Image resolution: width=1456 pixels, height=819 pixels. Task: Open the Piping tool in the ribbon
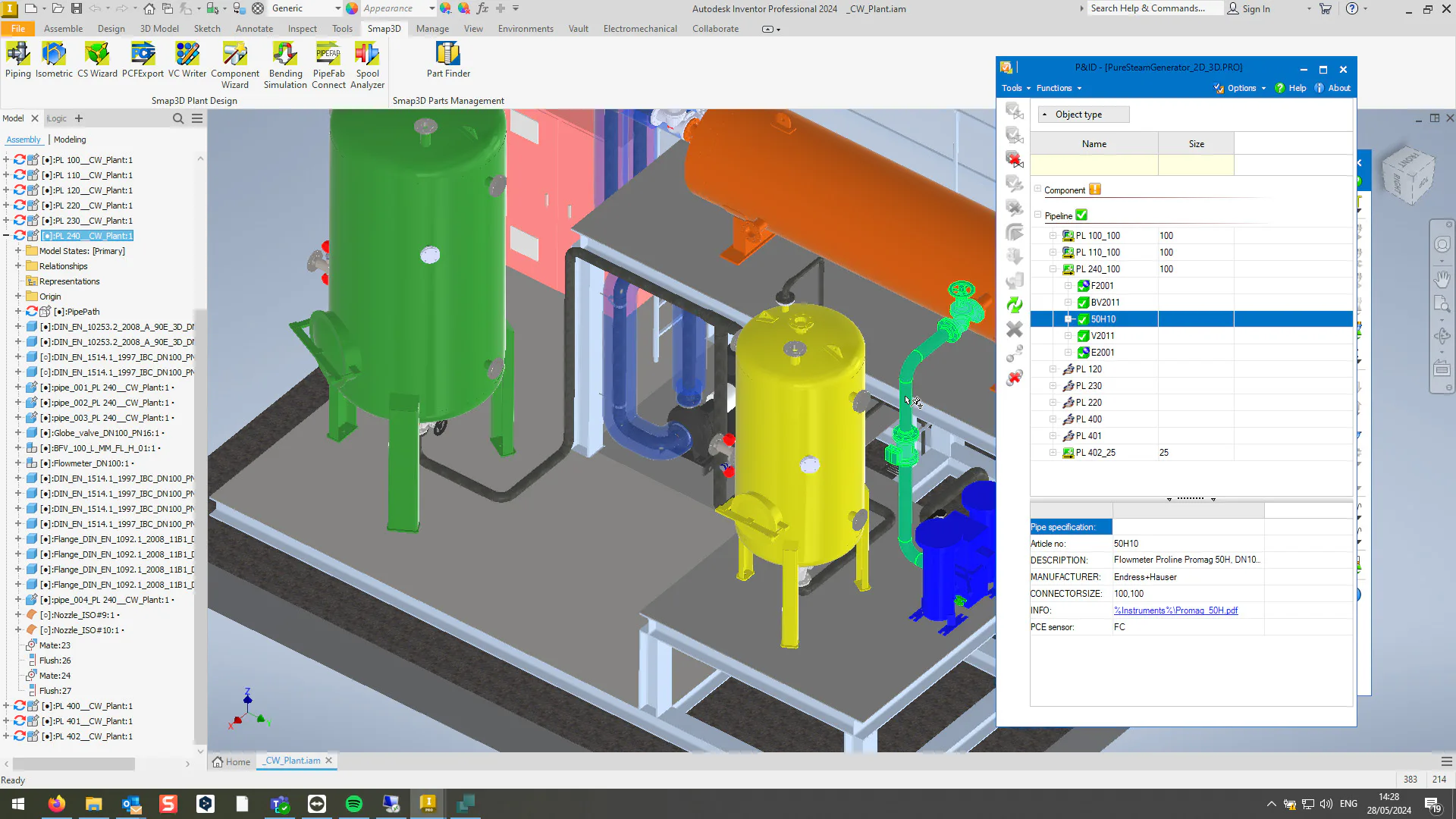point(18,60)
